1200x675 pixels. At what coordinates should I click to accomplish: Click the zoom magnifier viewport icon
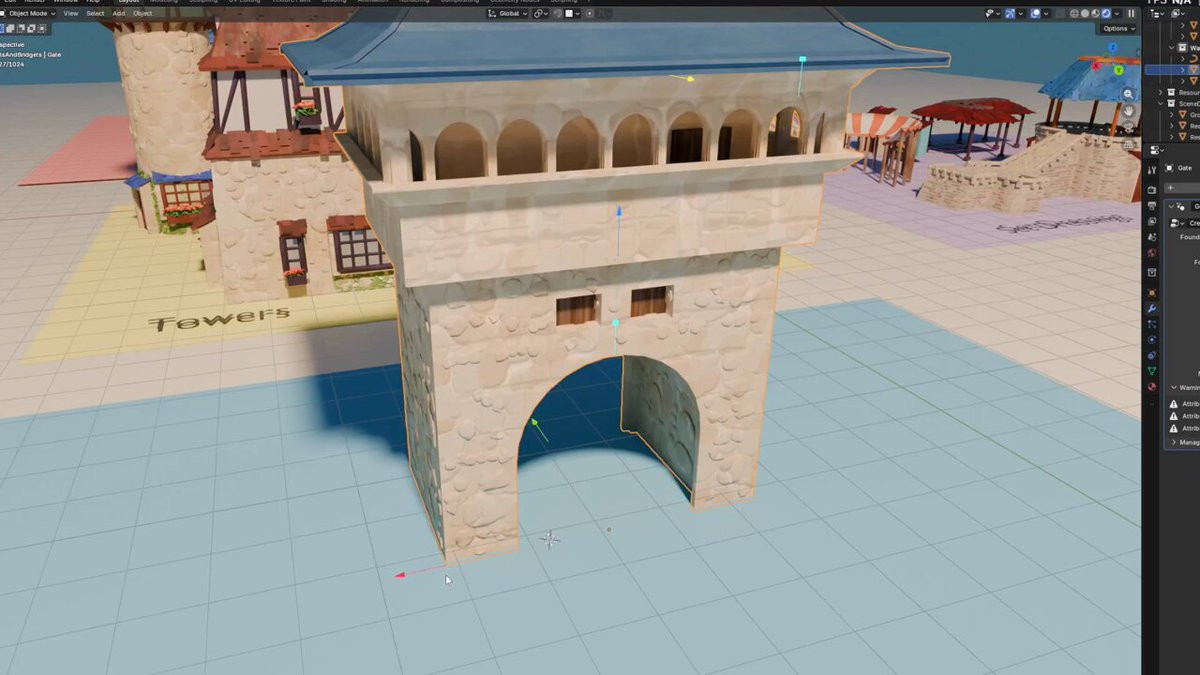point(1128,94)
